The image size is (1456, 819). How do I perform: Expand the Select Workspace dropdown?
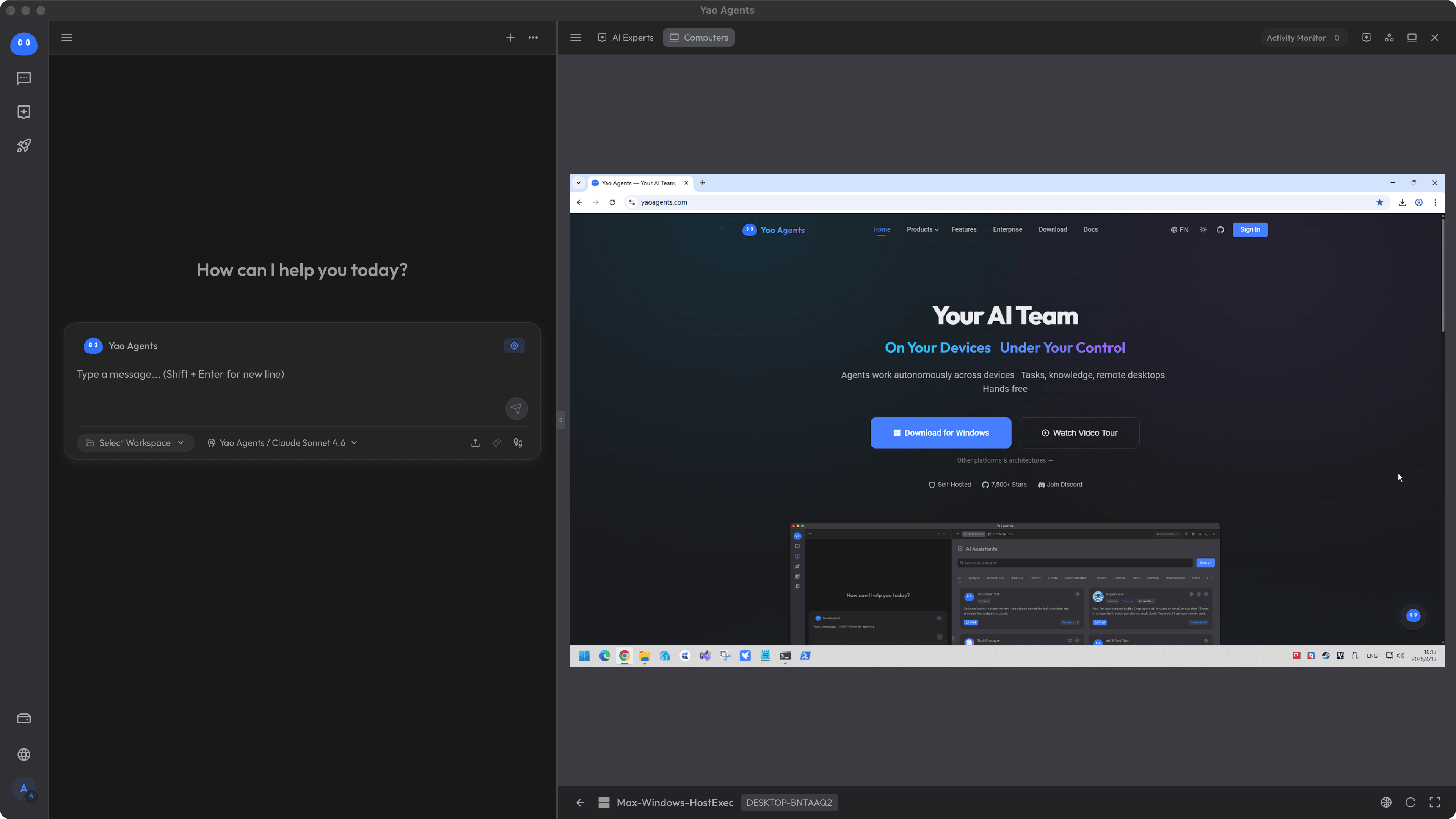click(x=135, y=442)
